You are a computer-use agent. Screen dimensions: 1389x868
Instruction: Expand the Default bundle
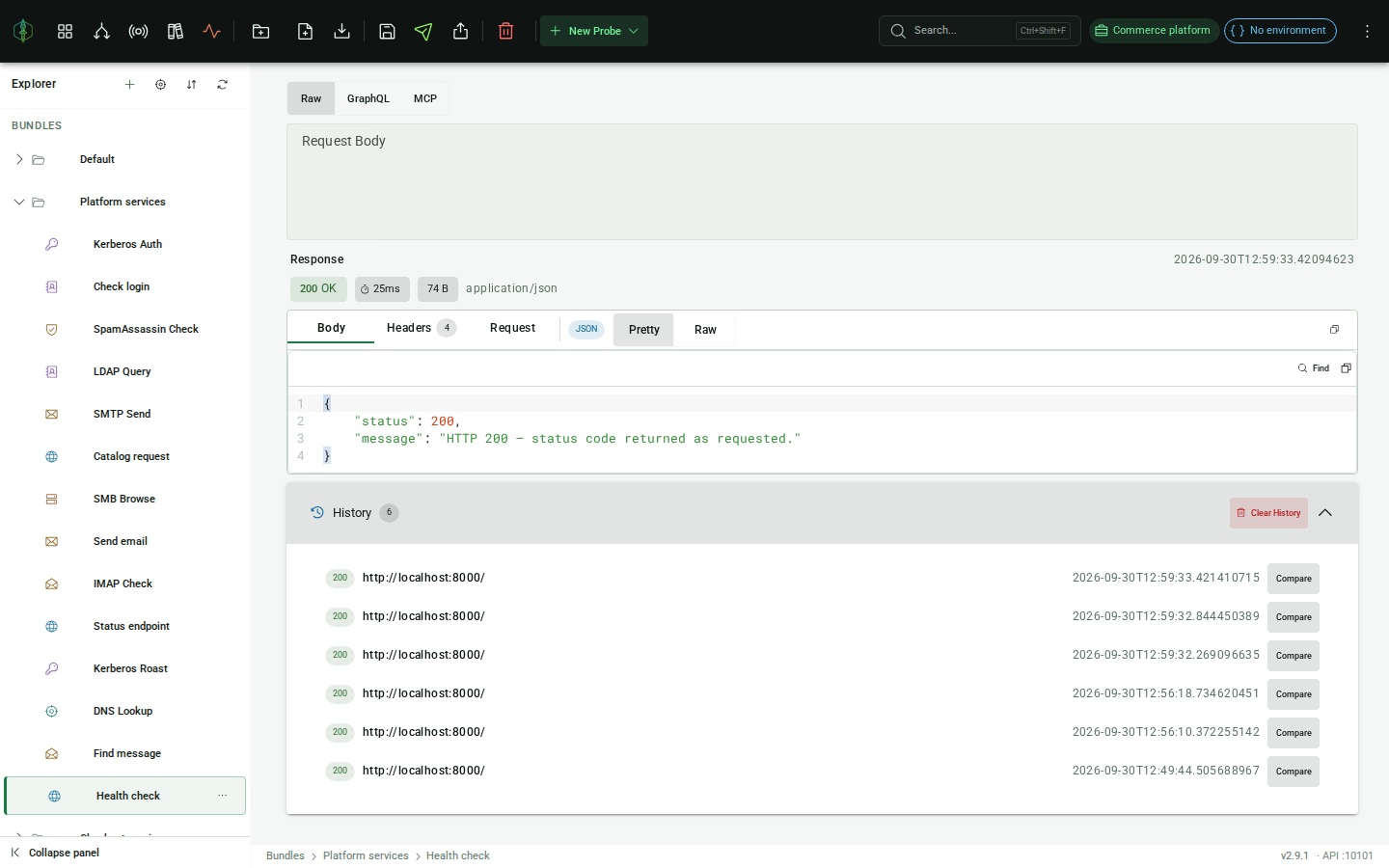[x=19, y=159]
